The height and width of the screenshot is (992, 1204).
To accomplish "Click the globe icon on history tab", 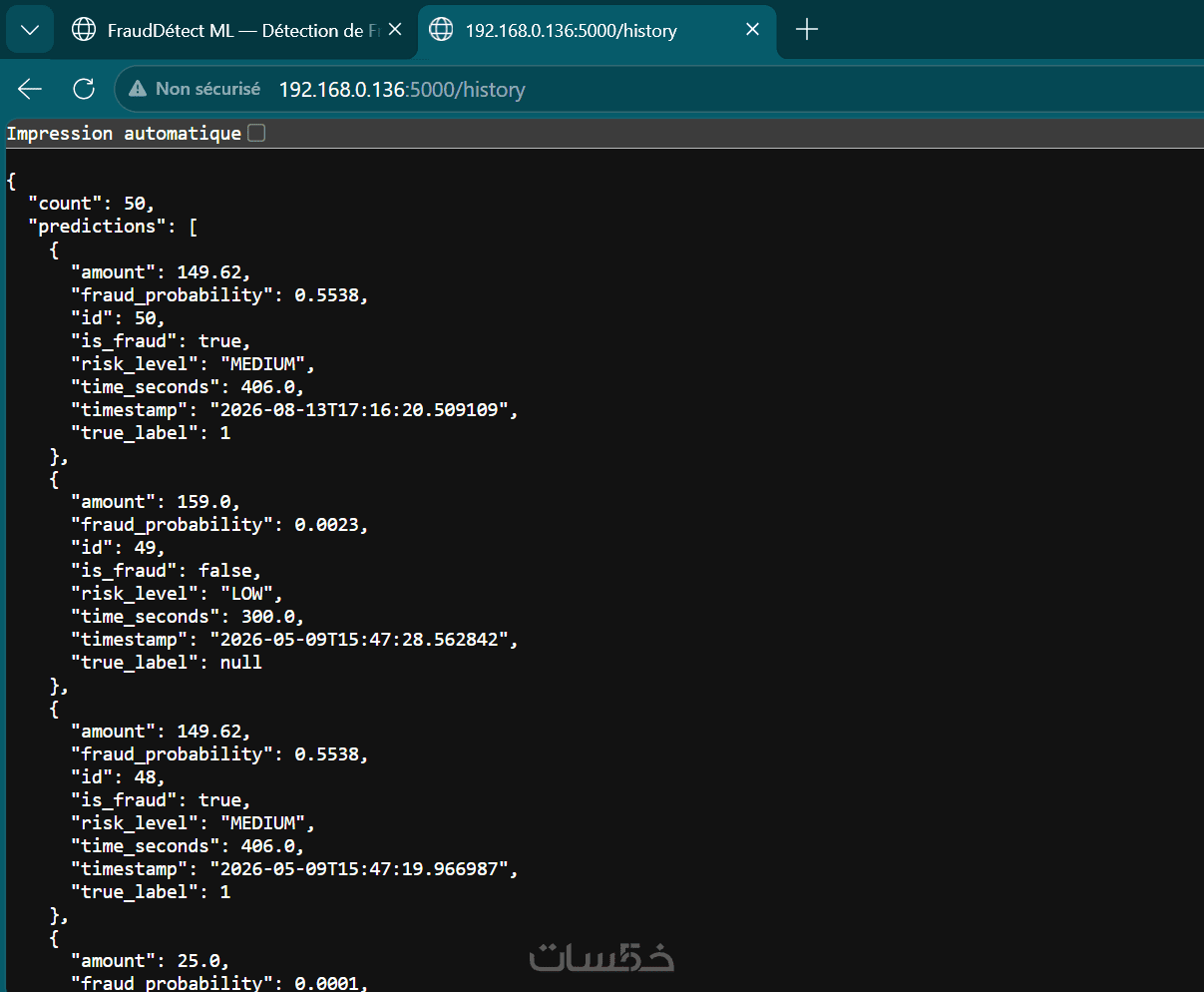I will [x=441, y=30].
